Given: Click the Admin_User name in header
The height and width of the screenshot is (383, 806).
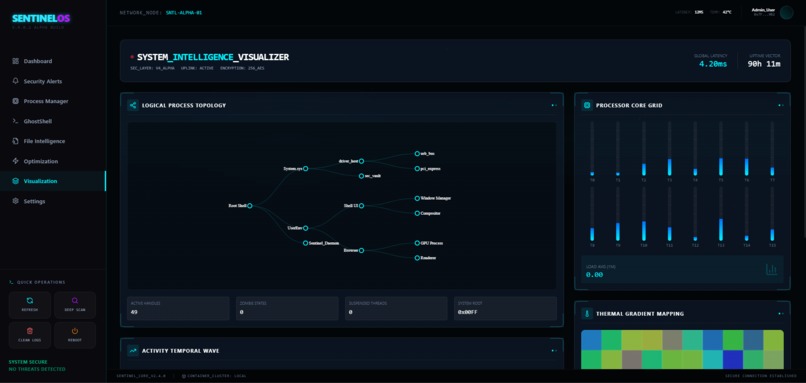Looking at the screenshot, I should click(763, 10).
